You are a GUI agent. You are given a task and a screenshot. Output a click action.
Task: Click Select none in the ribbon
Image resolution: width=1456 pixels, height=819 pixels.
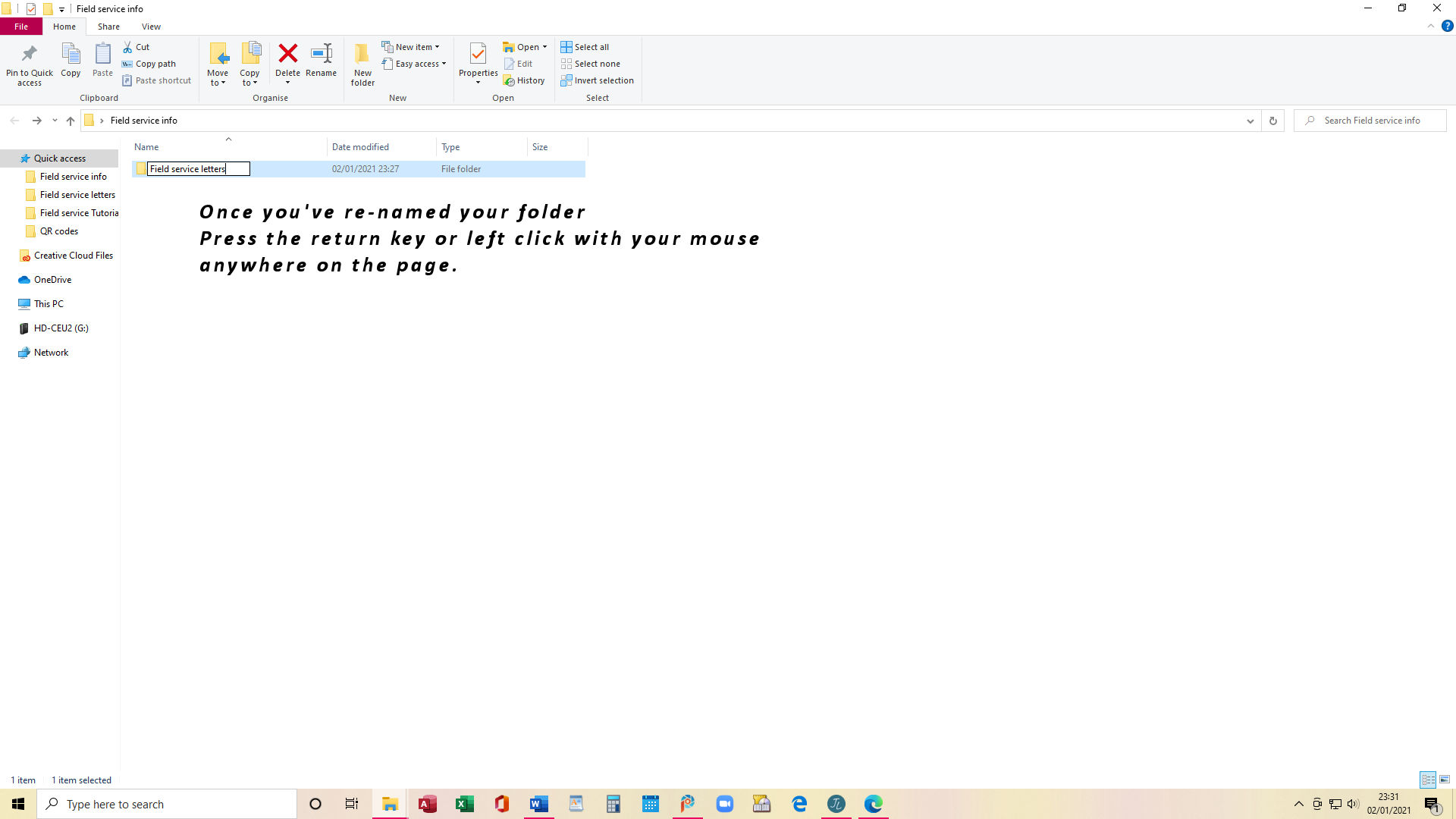coord(591,64)
